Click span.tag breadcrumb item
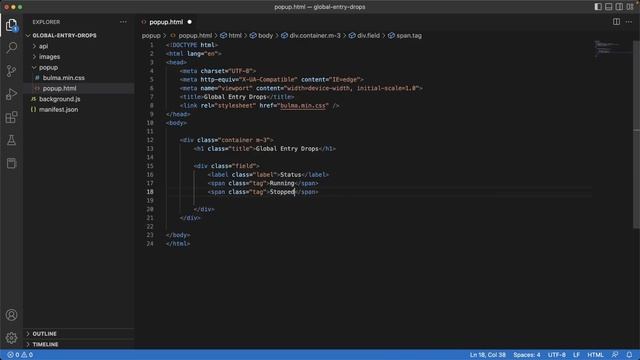This screenshot has width=640, height=360. click(x=409, y=36)
